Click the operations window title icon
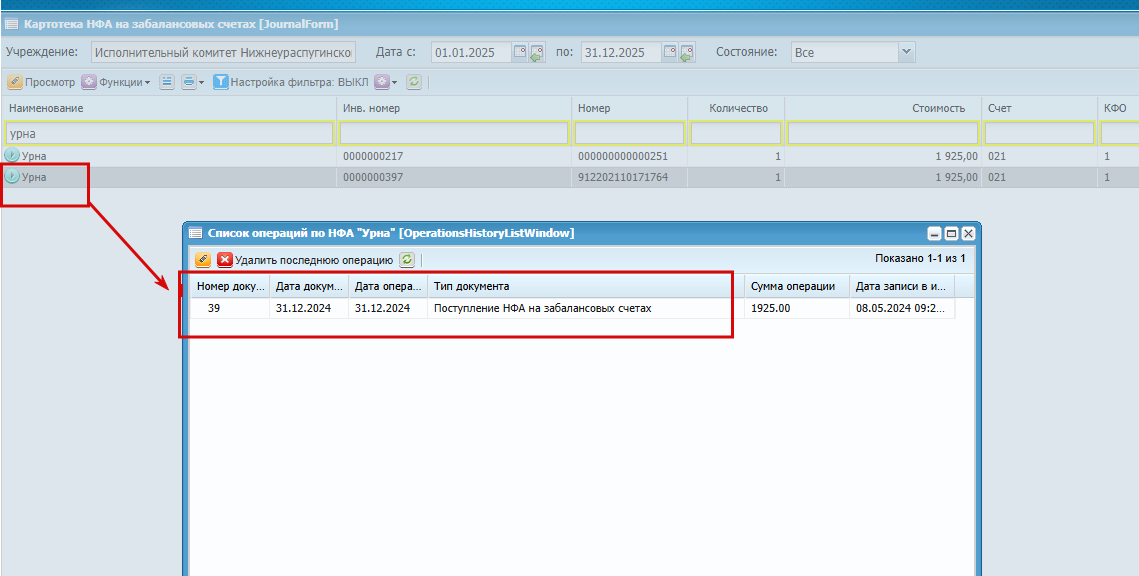 [195, 233]
